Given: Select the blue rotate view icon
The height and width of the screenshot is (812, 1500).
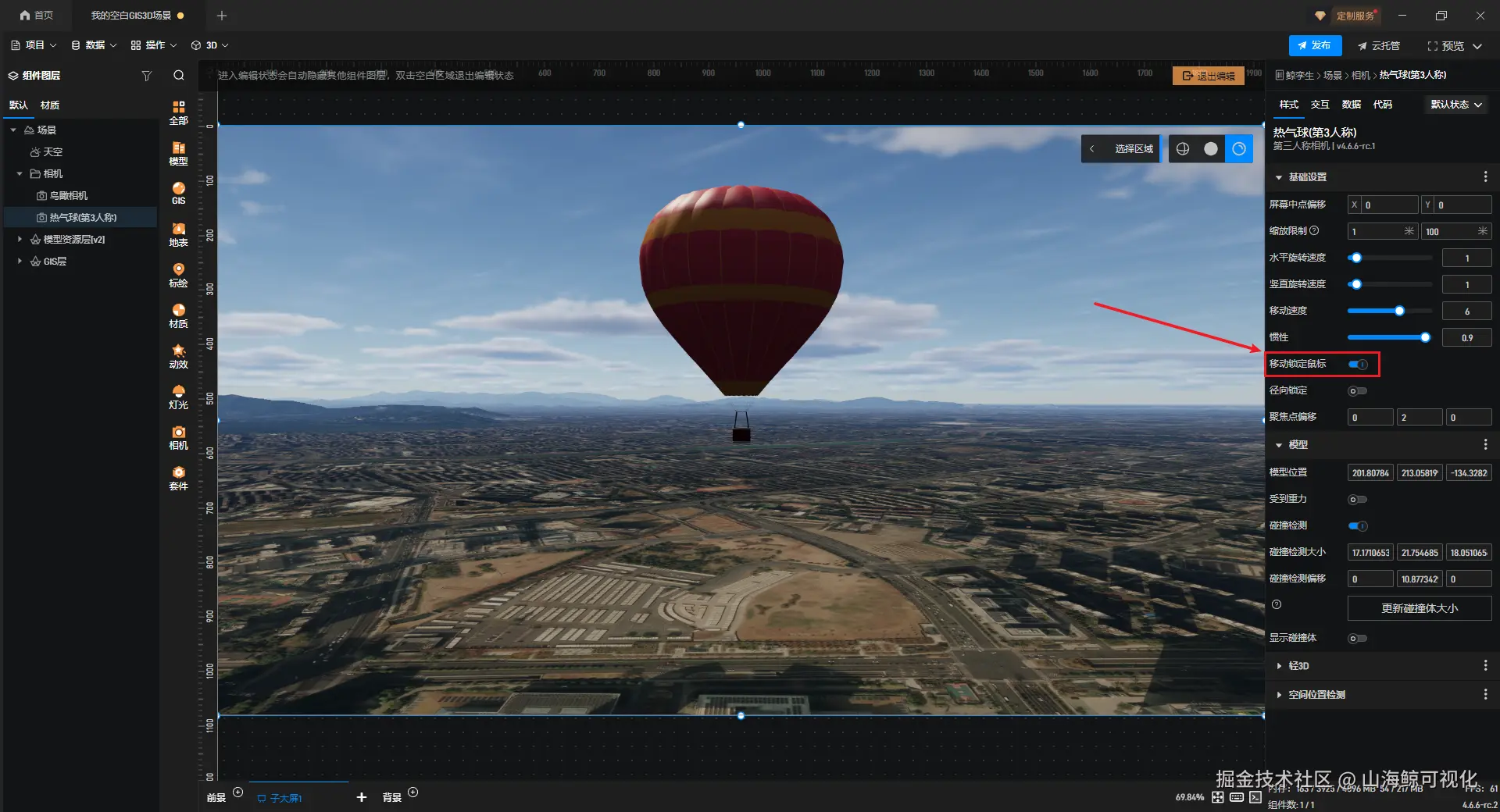Looking at the screenshot, I should point(1239,149).
